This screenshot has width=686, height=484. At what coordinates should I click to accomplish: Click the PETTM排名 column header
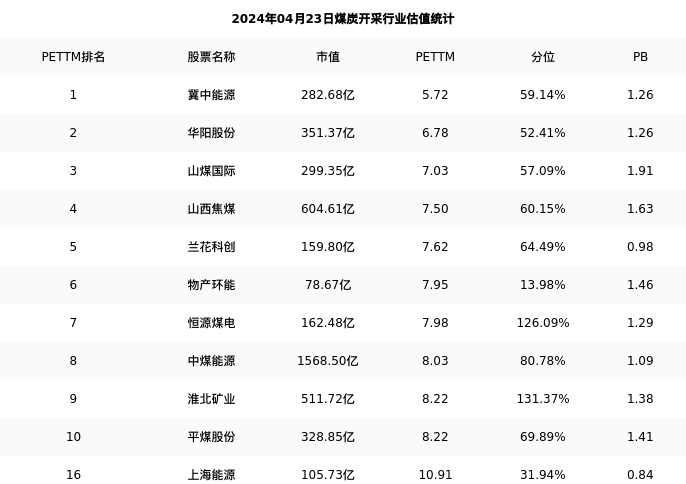coord(73,57)
